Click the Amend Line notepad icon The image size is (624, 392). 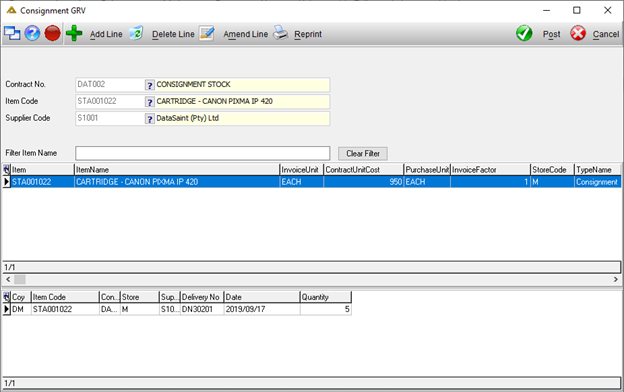pos(207,33)
